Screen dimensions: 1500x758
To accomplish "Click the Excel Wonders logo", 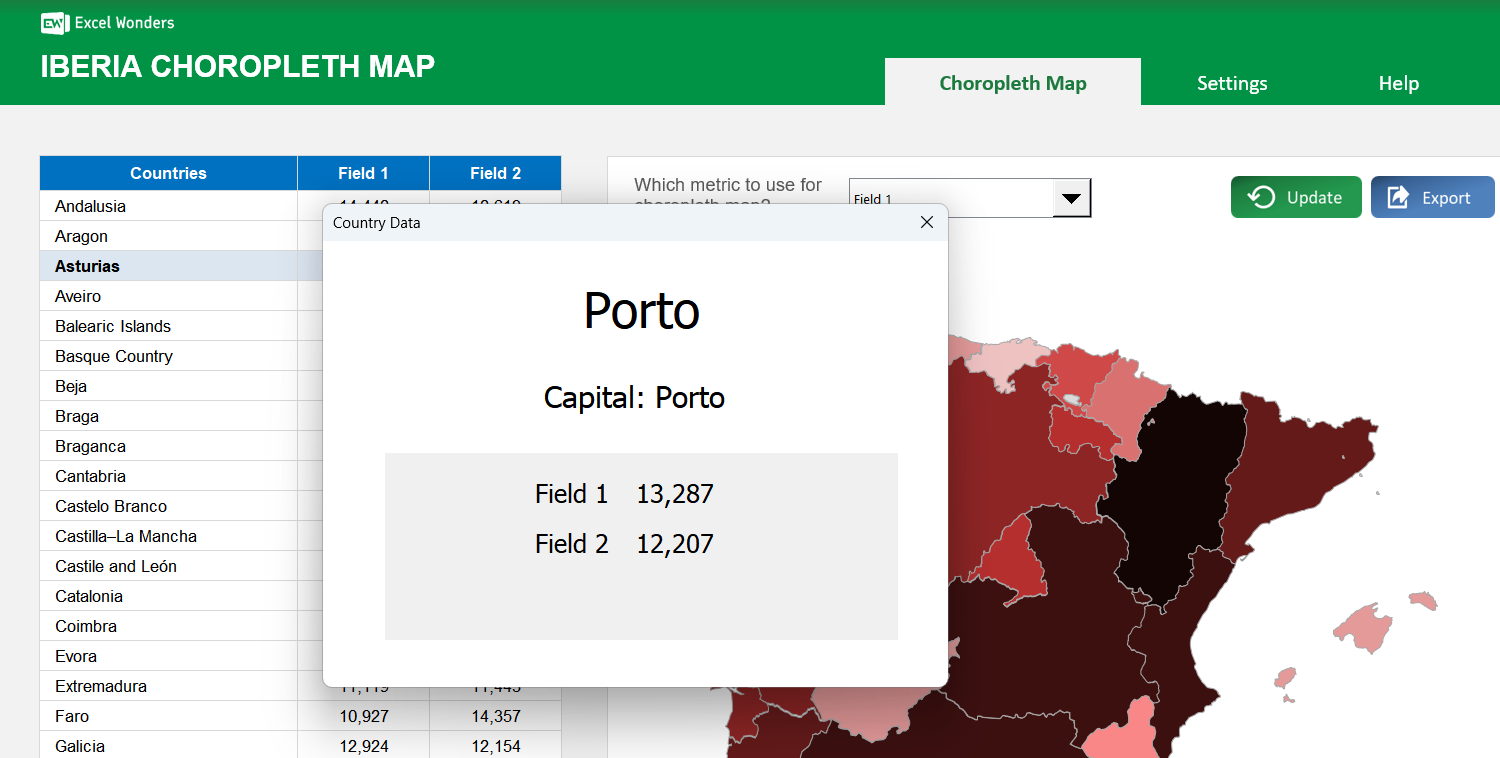I will 105,22.
